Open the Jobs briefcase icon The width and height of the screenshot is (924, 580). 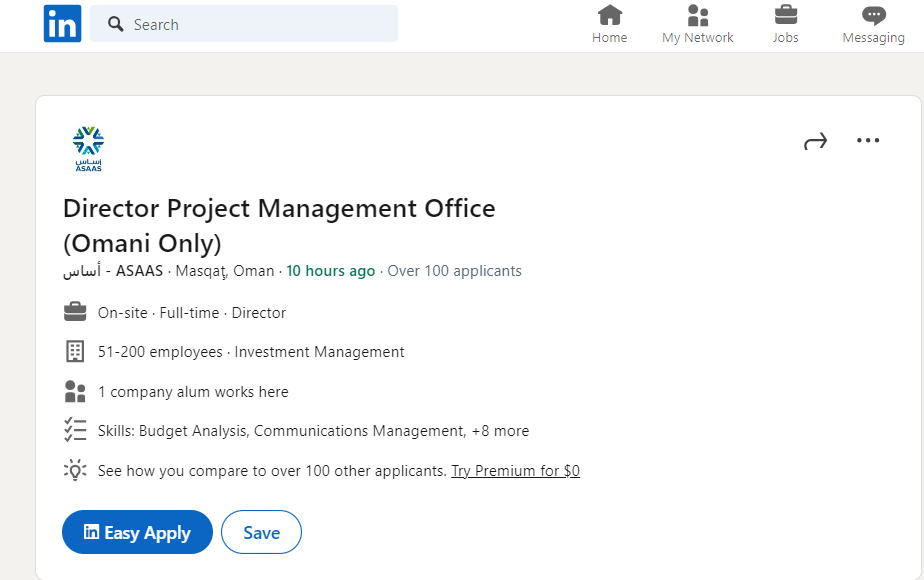click(x=786, y=15)
